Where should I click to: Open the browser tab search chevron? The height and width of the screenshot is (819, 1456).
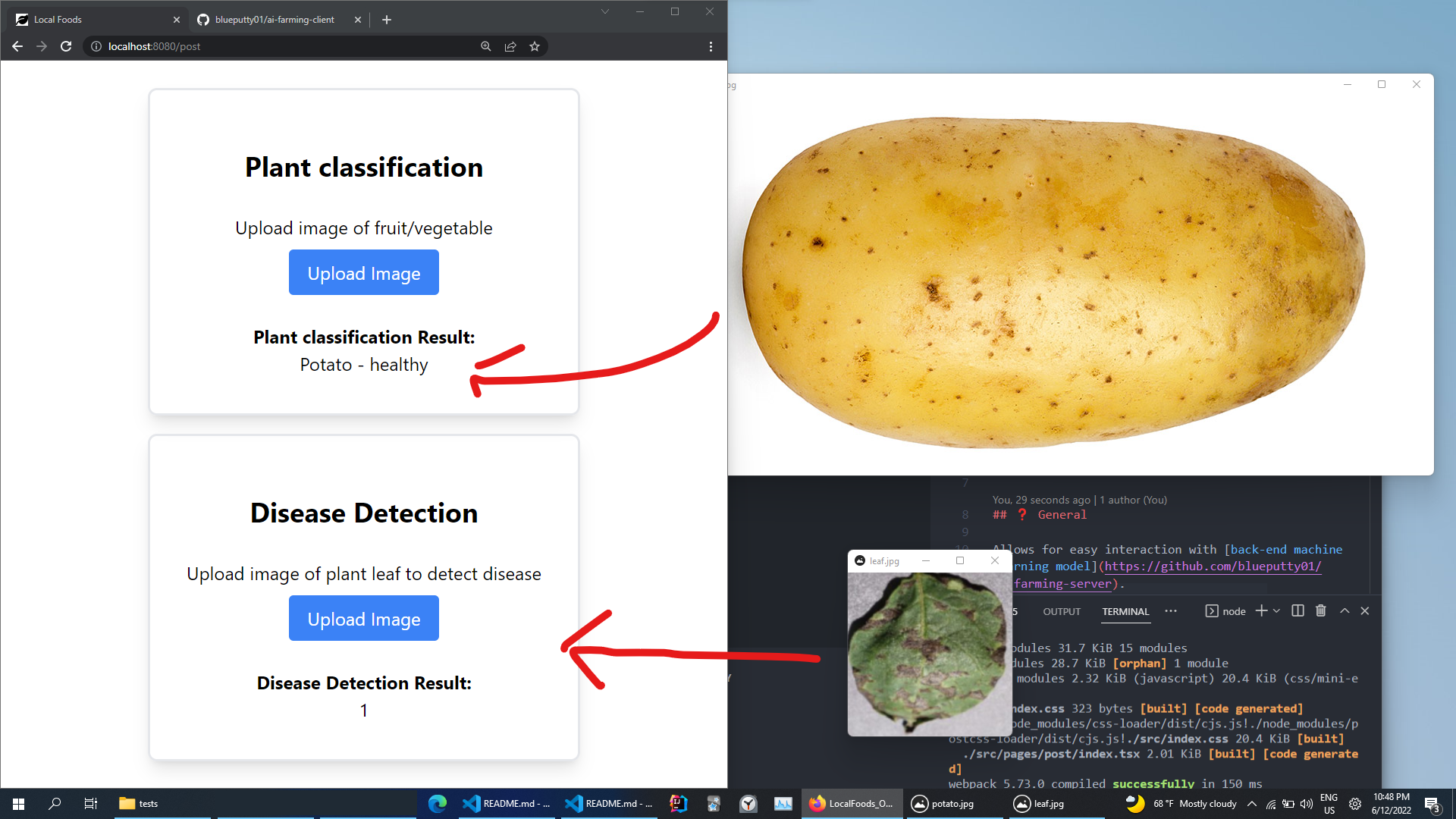[605, 11]
